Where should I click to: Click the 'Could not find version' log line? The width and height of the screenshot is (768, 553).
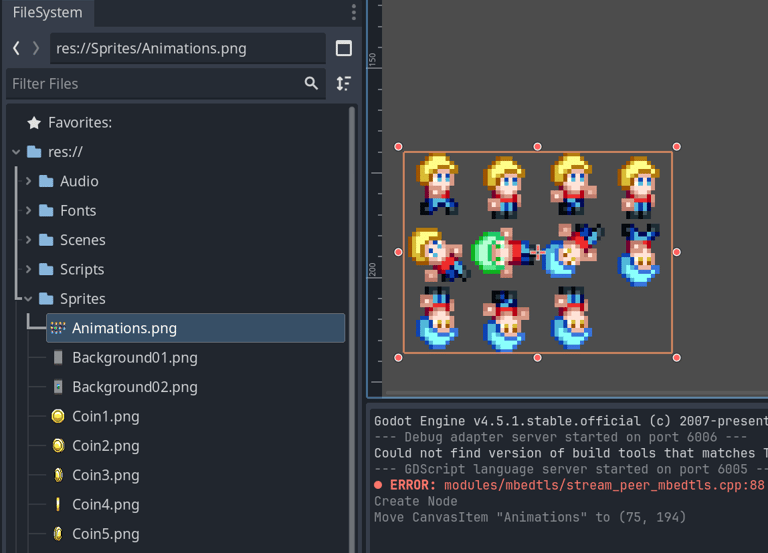(571, 453)
